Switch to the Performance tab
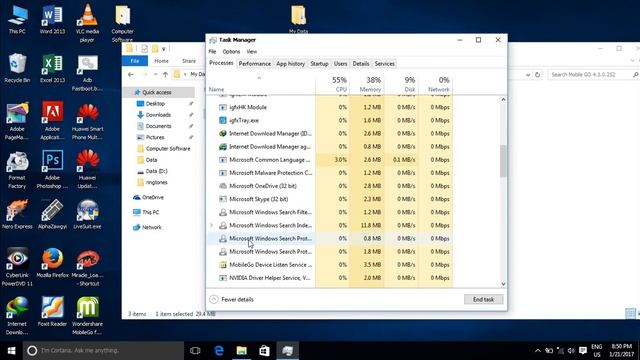 (x=255, y=64)
